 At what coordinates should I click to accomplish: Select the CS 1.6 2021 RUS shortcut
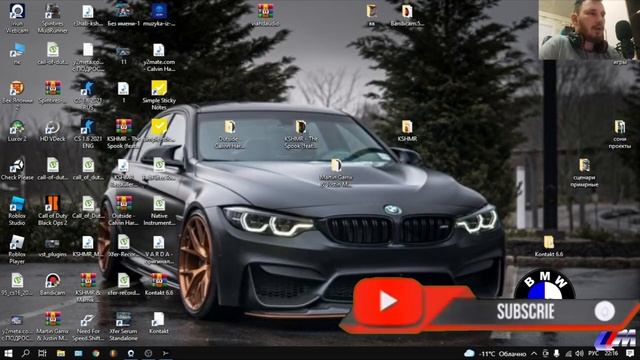88,95
